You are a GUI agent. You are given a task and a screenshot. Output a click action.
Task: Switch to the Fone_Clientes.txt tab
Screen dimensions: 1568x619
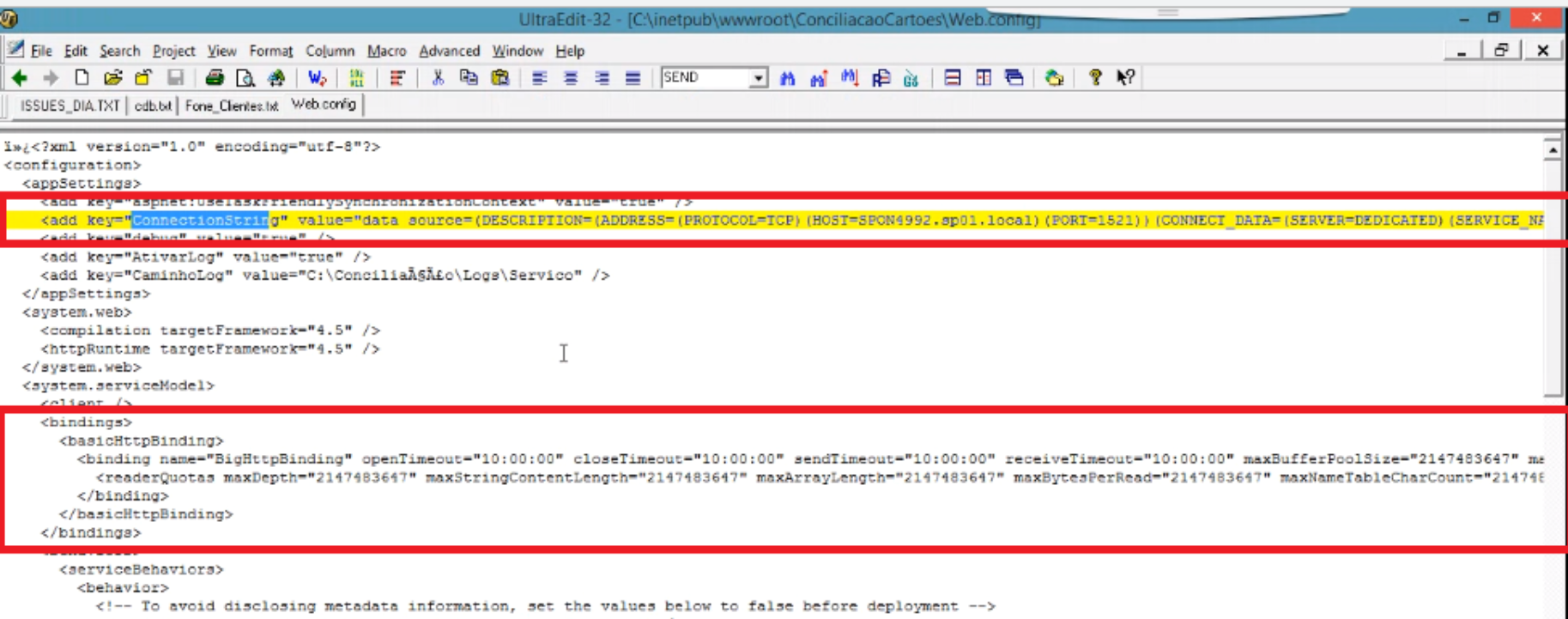(x=232, y=106)
